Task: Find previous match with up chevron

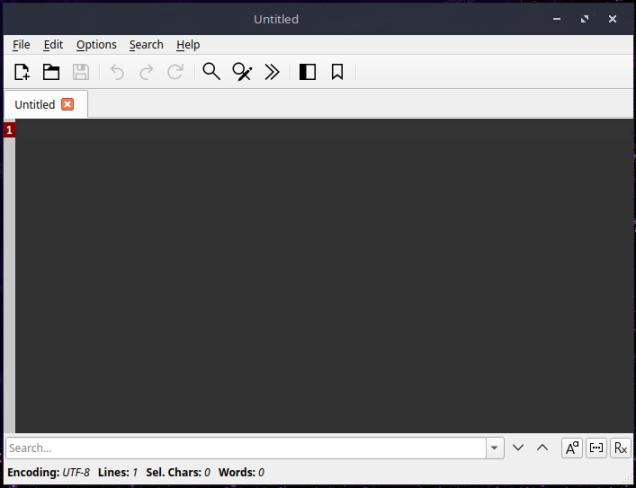Action: (542, 448)
